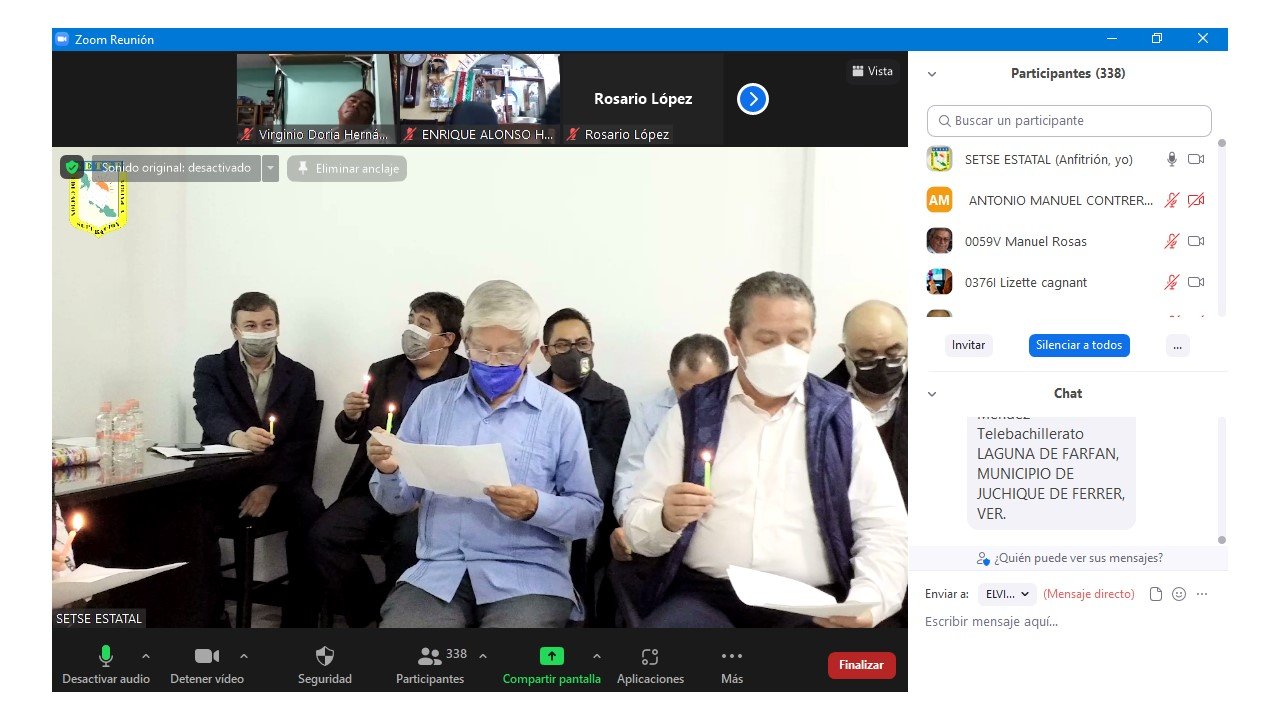Open the Enviar a recipient dropdown
The height and width of the screenshot is (720, 1280).
(x=1007, y=594)
